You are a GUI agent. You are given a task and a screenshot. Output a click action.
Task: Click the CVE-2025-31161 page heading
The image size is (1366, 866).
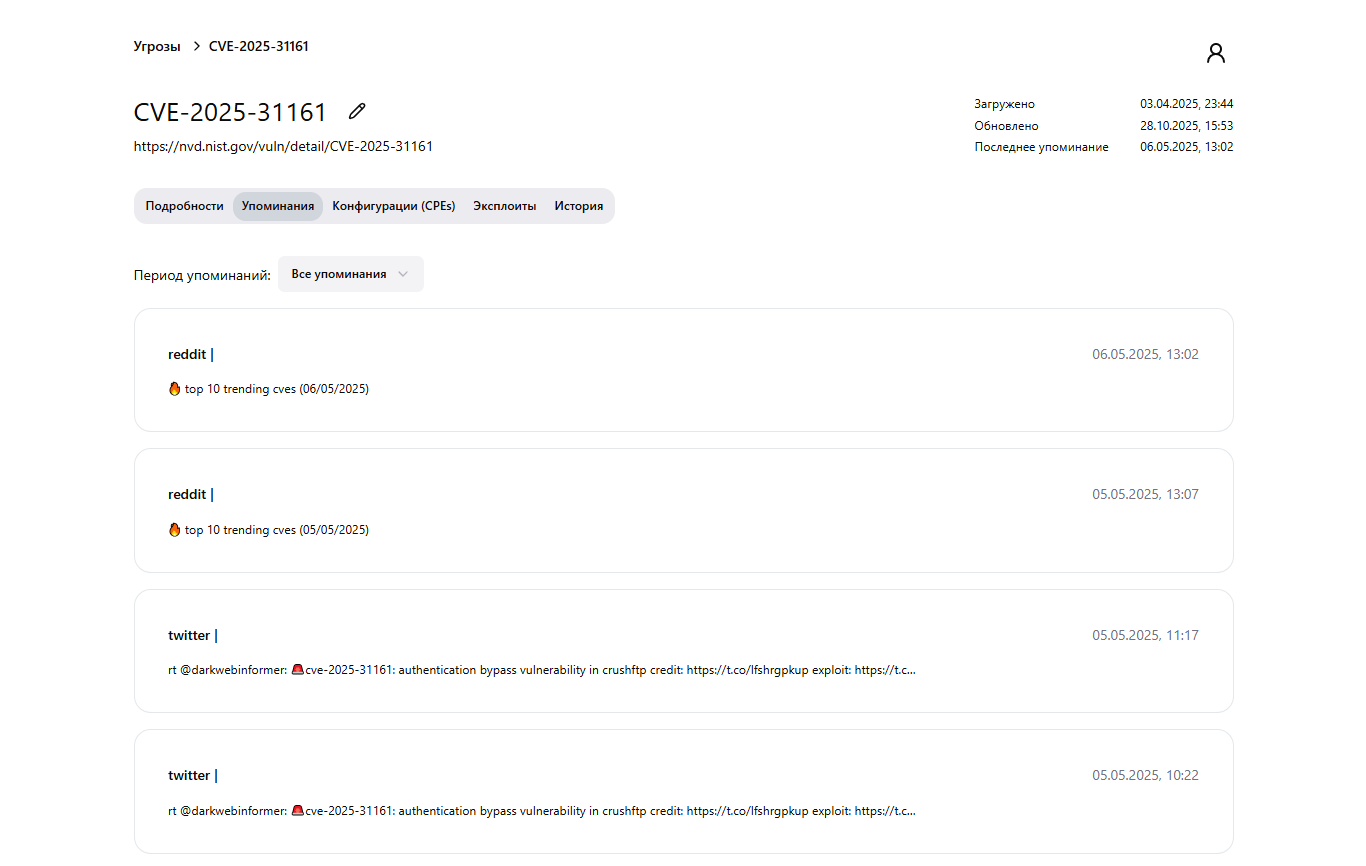click(231, 112)
